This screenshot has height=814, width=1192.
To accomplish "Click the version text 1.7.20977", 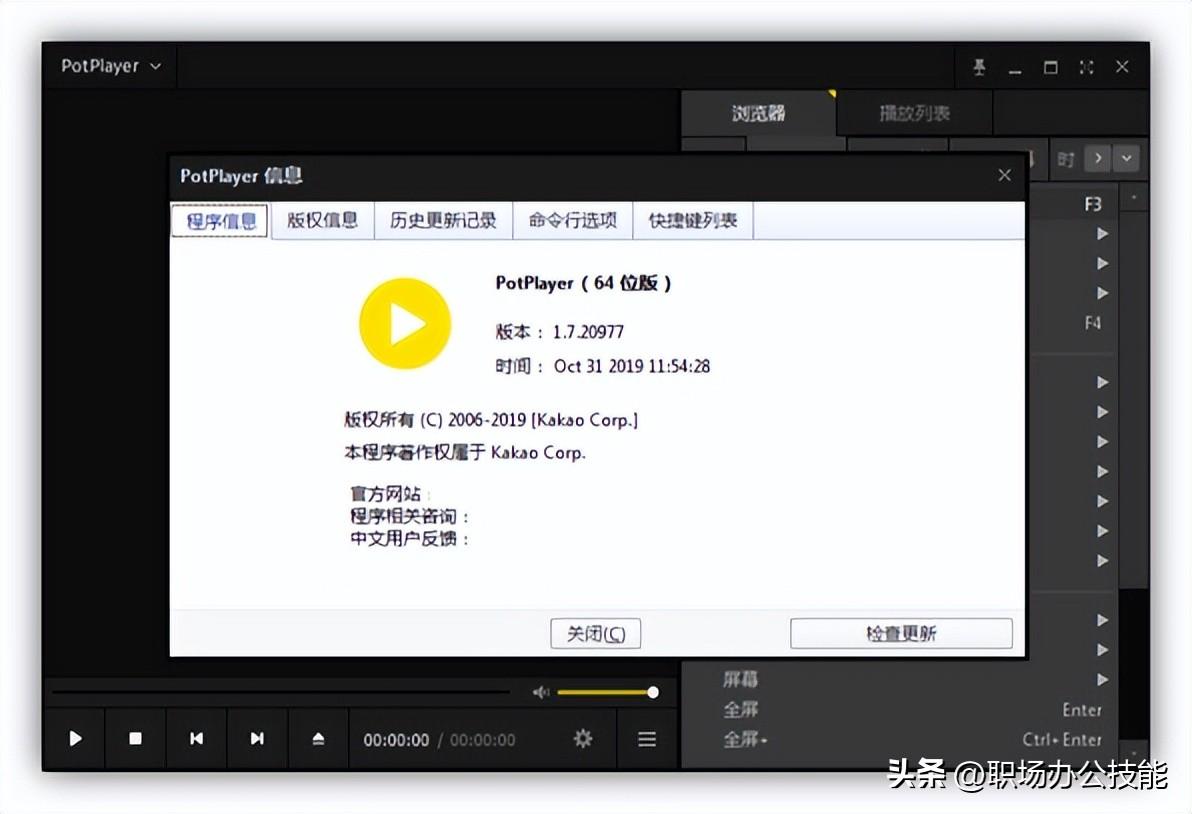I will (x=588, y=332).
